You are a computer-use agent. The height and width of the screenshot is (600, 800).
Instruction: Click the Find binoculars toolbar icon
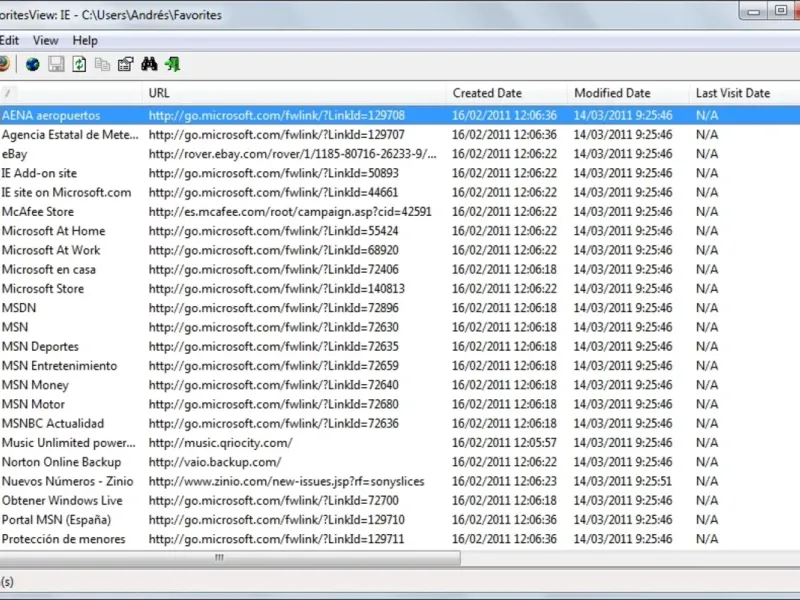[x=149, y=64]
